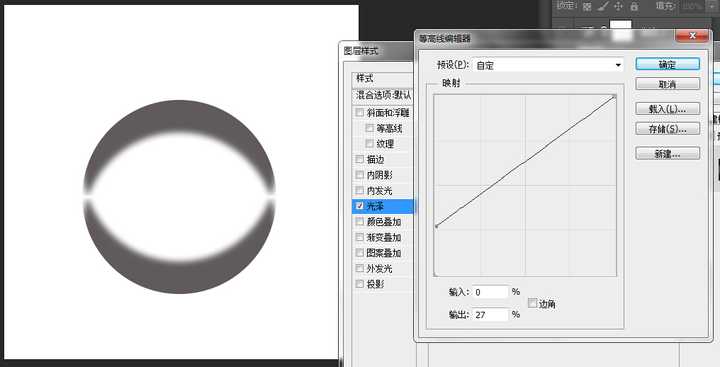The height and width of the screenshot is (367, 720).
Task: Uncheck the 光泽 checkbox
Action: click(x=359, y=206)
